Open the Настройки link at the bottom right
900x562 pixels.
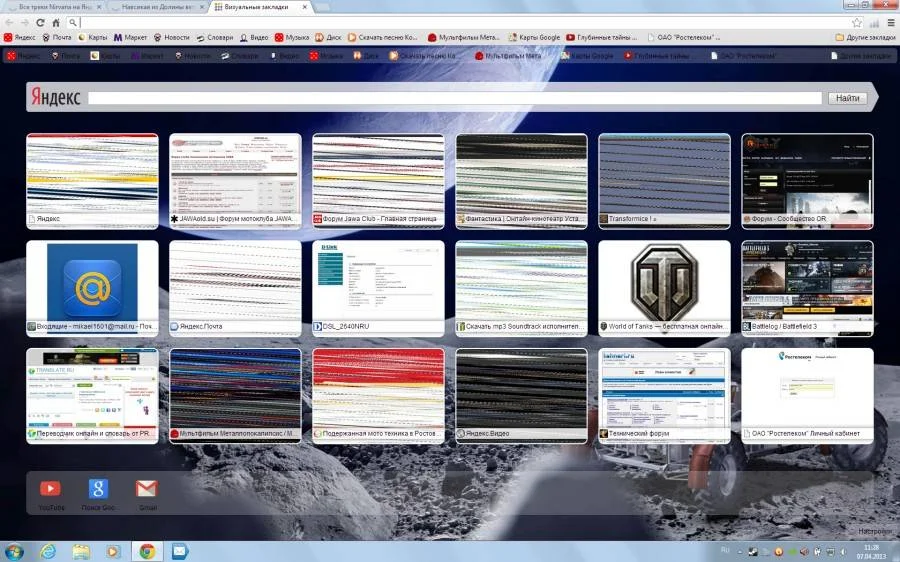[874, 531]
